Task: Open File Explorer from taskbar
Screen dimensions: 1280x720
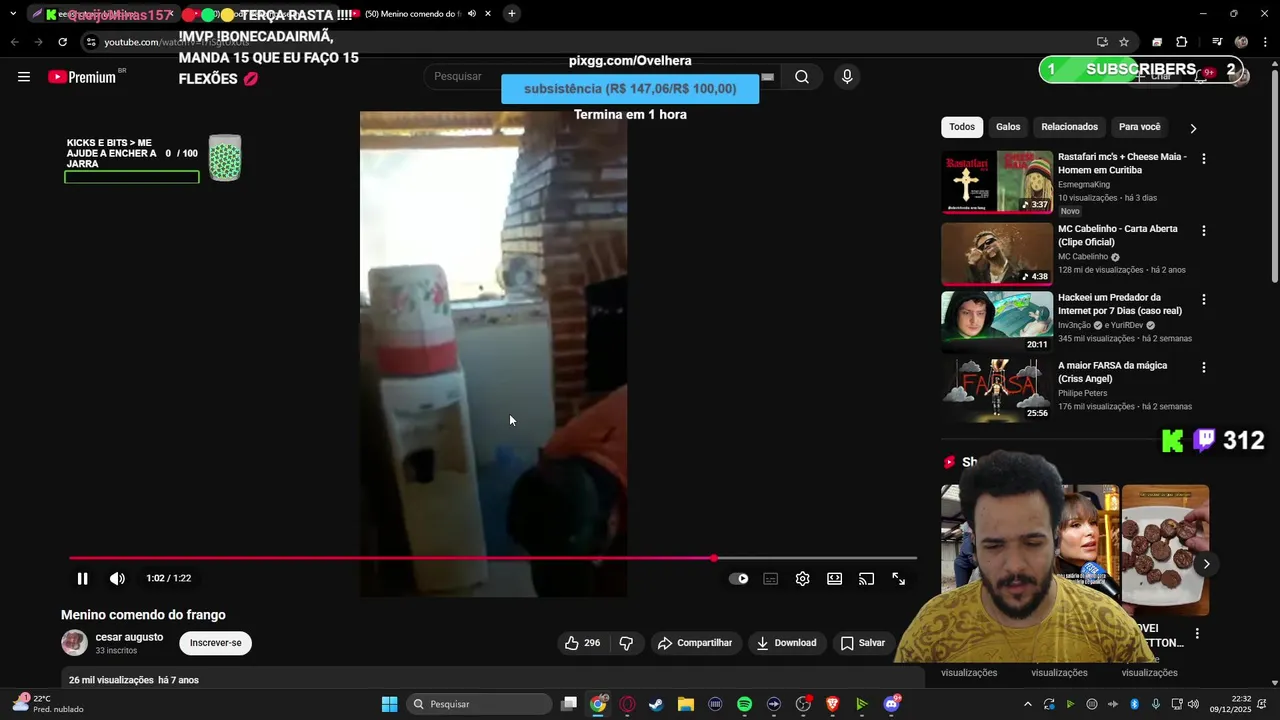Action: 686,704
